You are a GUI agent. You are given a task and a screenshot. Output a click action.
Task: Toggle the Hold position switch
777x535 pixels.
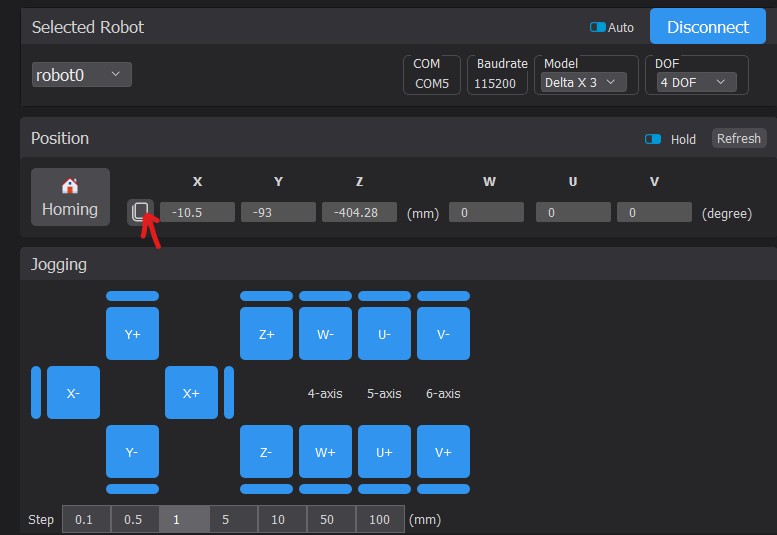coord(653,139)
